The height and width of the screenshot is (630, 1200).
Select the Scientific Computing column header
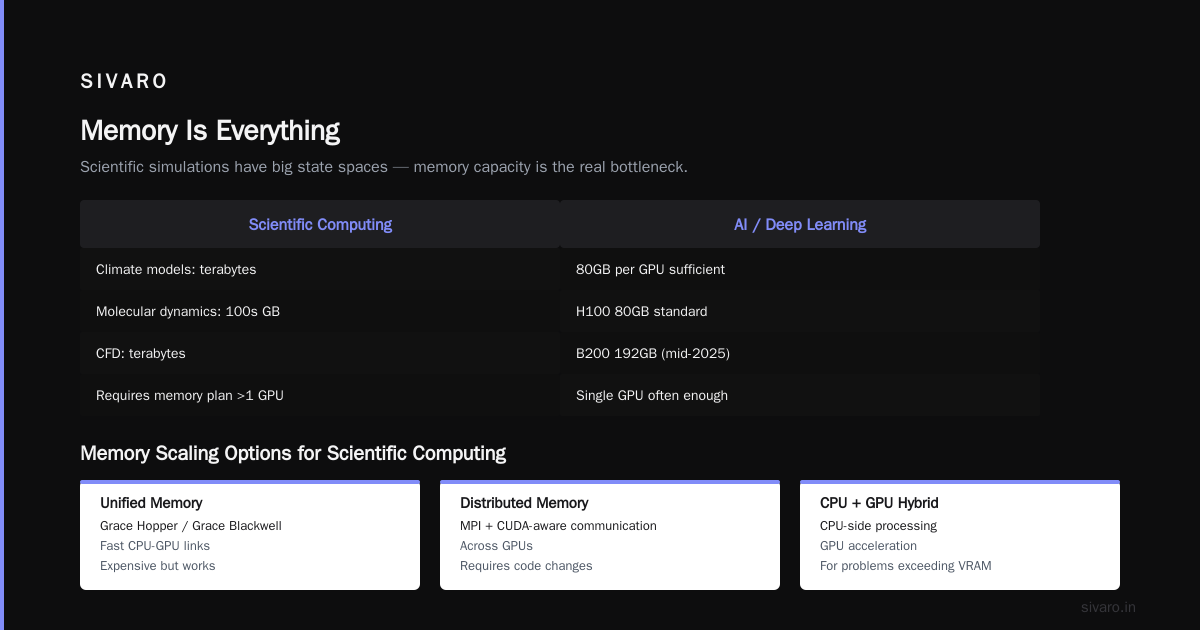(x=320, y=224)
